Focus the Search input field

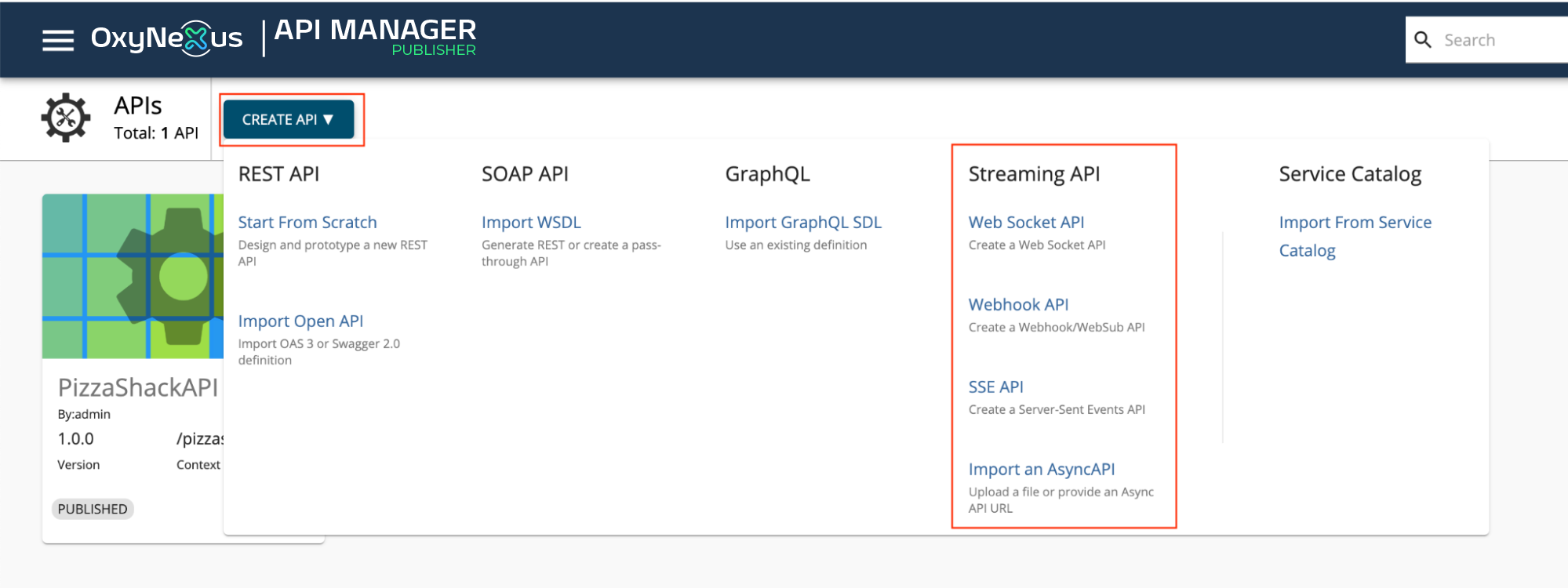coord(1504,40)
